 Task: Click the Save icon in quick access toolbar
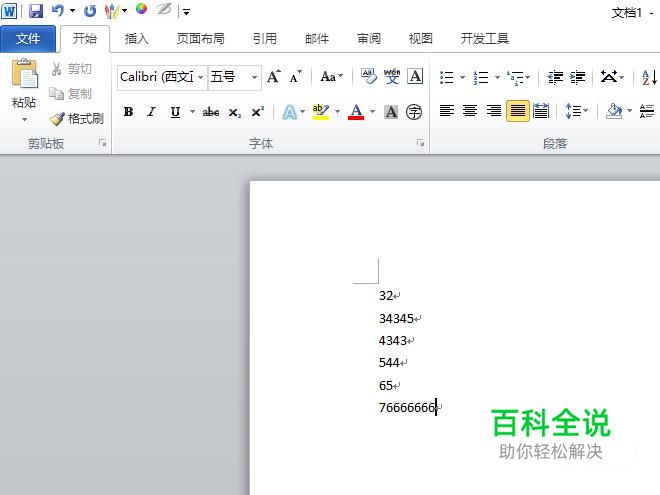click(36, 11)
